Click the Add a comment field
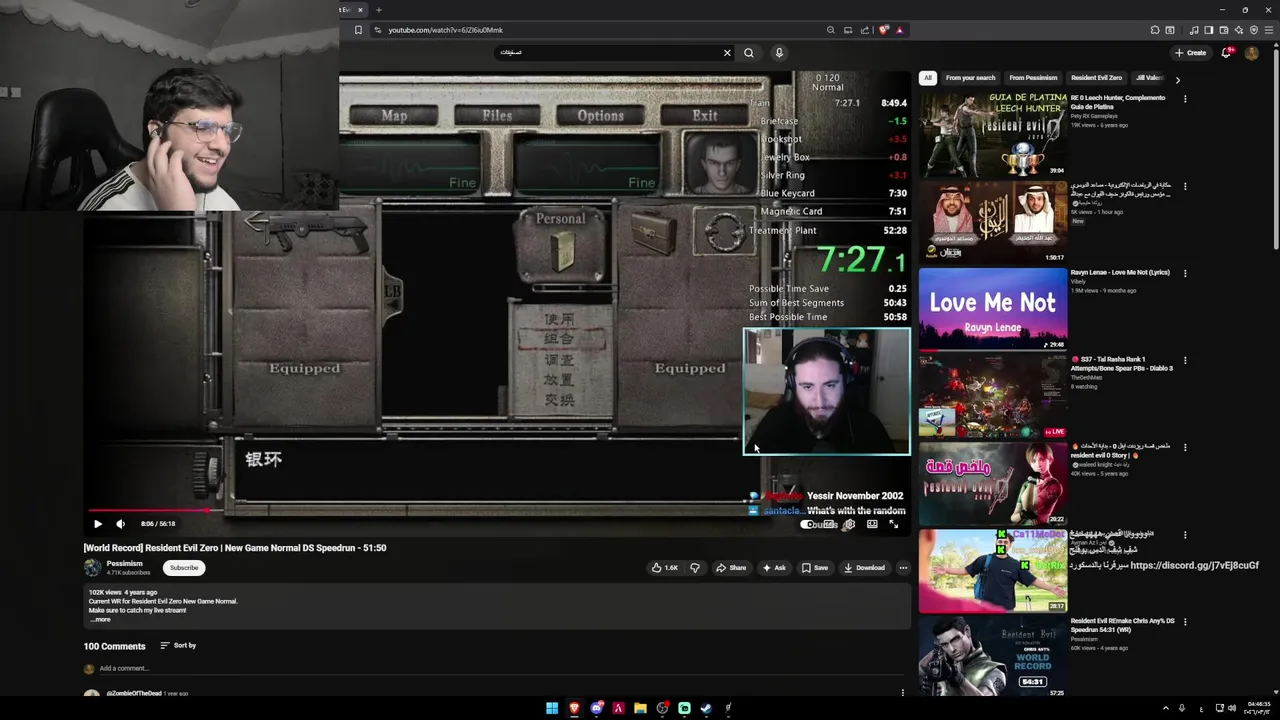This screenshot has width=1280, height=720. coord(500,669)
